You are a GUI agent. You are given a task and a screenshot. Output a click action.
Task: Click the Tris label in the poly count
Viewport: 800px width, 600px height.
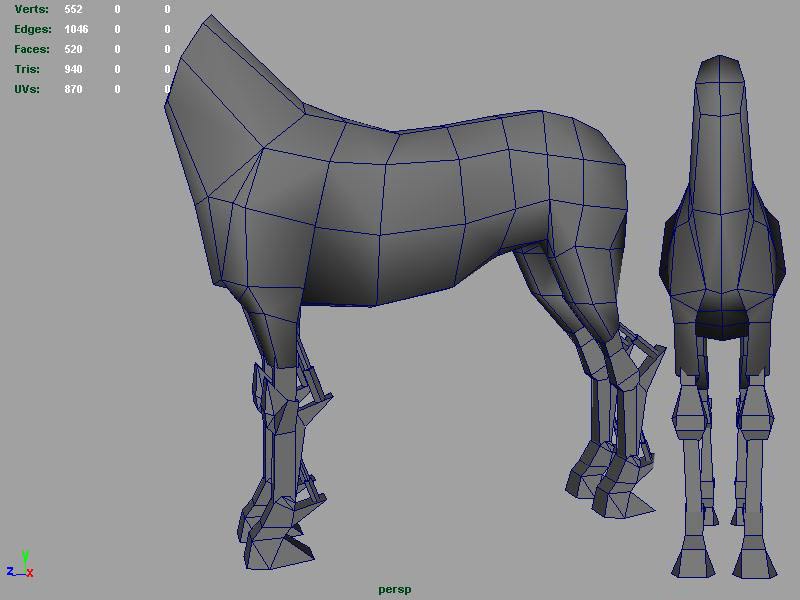pyautogui.click(x=27, y=69)
